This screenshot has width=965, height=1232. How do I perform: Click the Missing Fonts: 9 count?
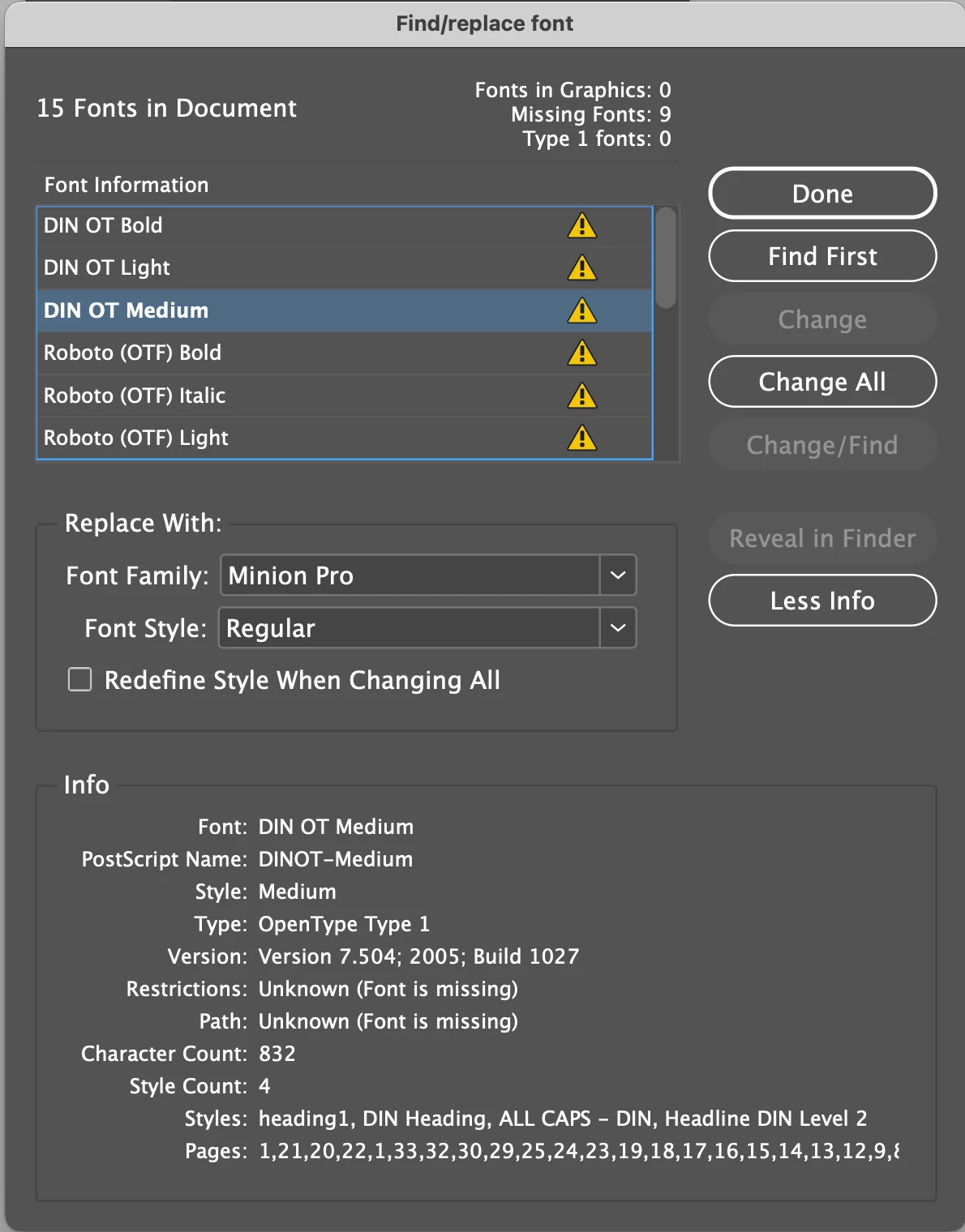(x=591, y=114)
